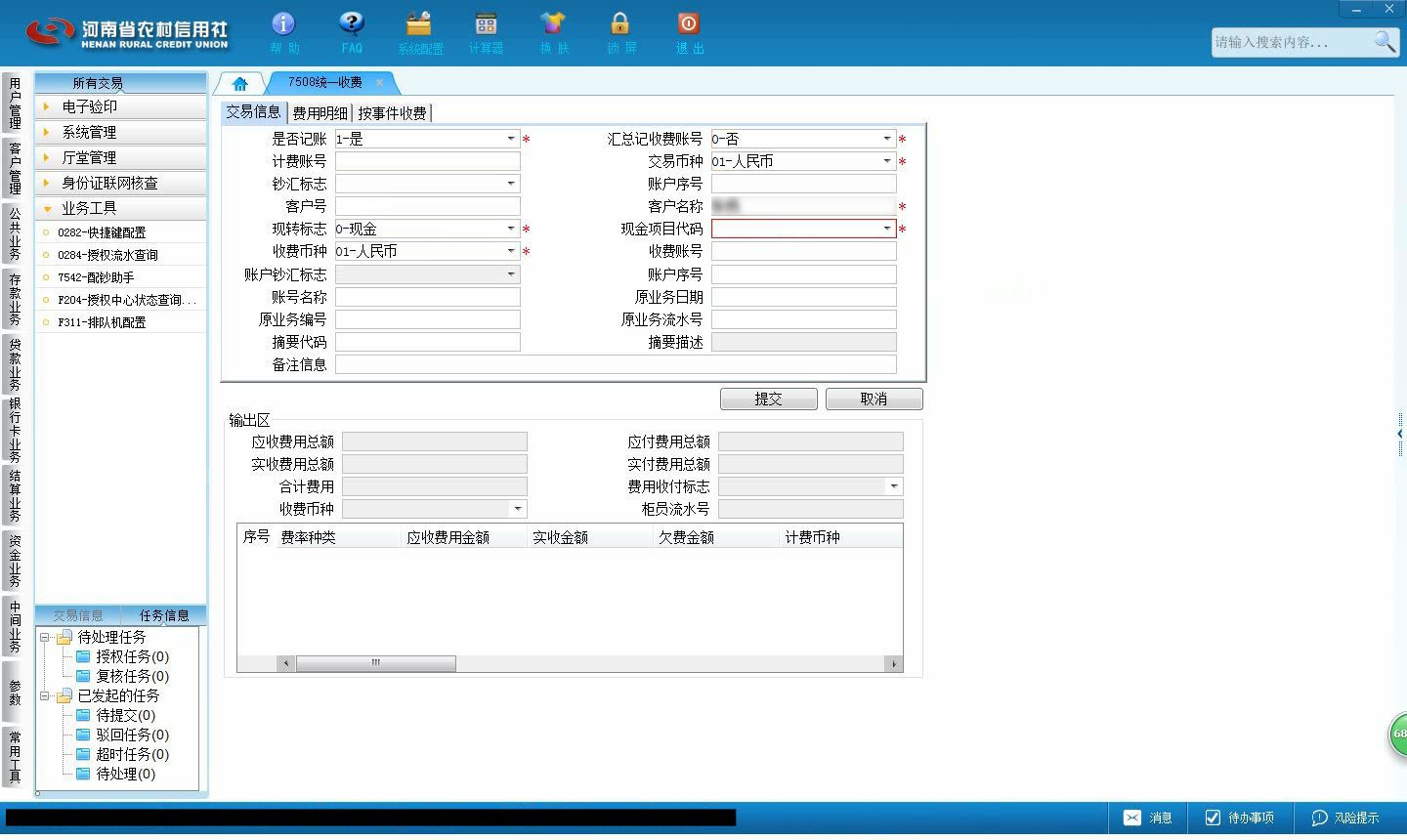Collapse the 待处理任务 tree node

tap(44, 637)
